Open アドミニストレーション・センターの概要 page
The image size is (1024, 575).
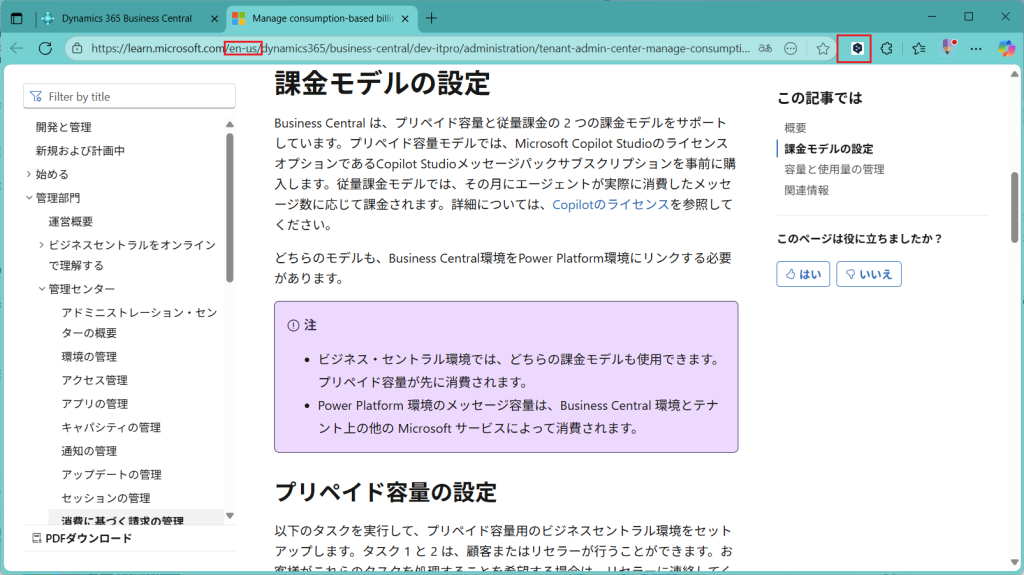pyautogui.click(x=139, y=323)
